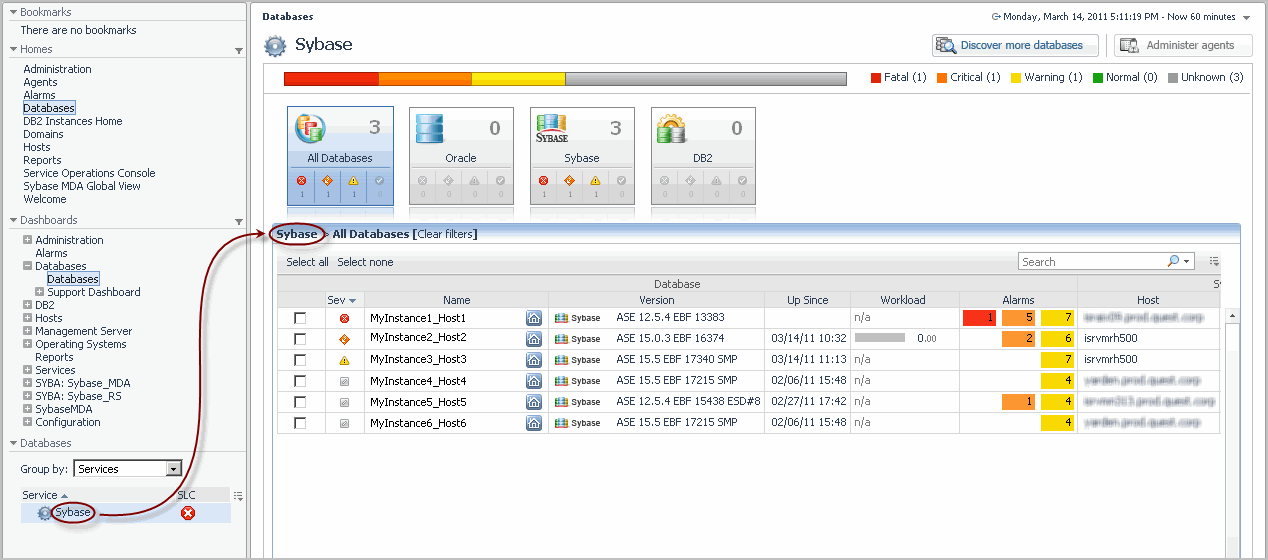Click fatal severity icon of MyInstance1_Host1
Screen dimensions: 1268x560
point(345,318)
